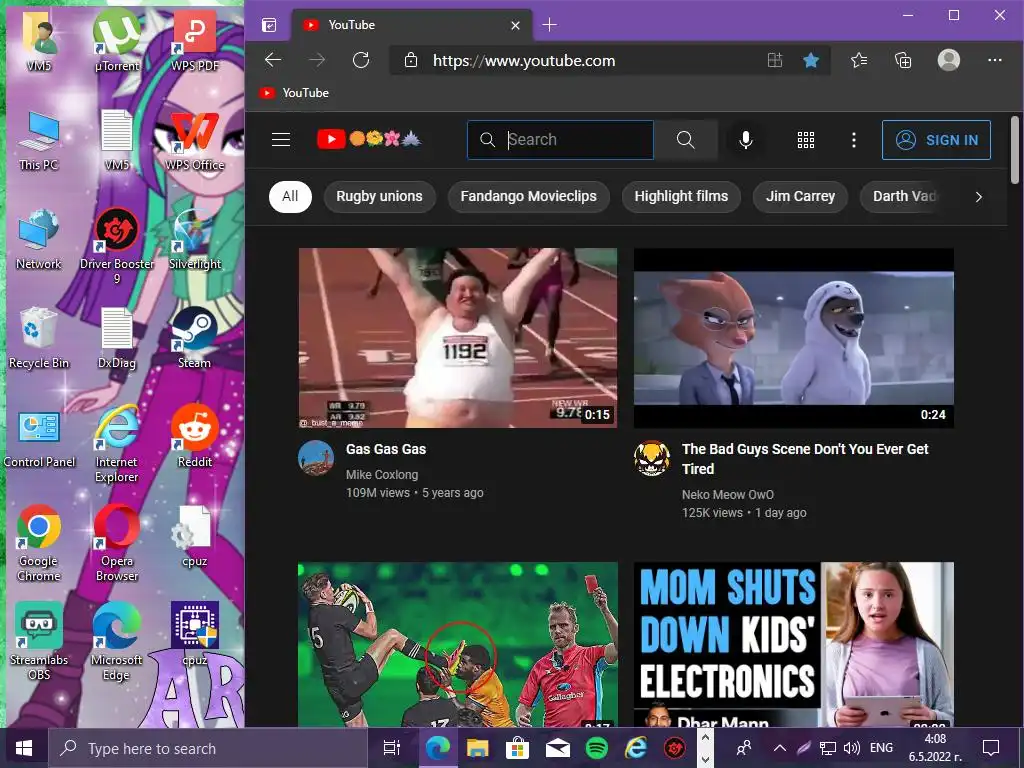Image resolution: width=1024 pixels, height=768 pixels.
Task: Open the YouTube apps grid icon
Action: pyautogui.click(x=806, y=140)
